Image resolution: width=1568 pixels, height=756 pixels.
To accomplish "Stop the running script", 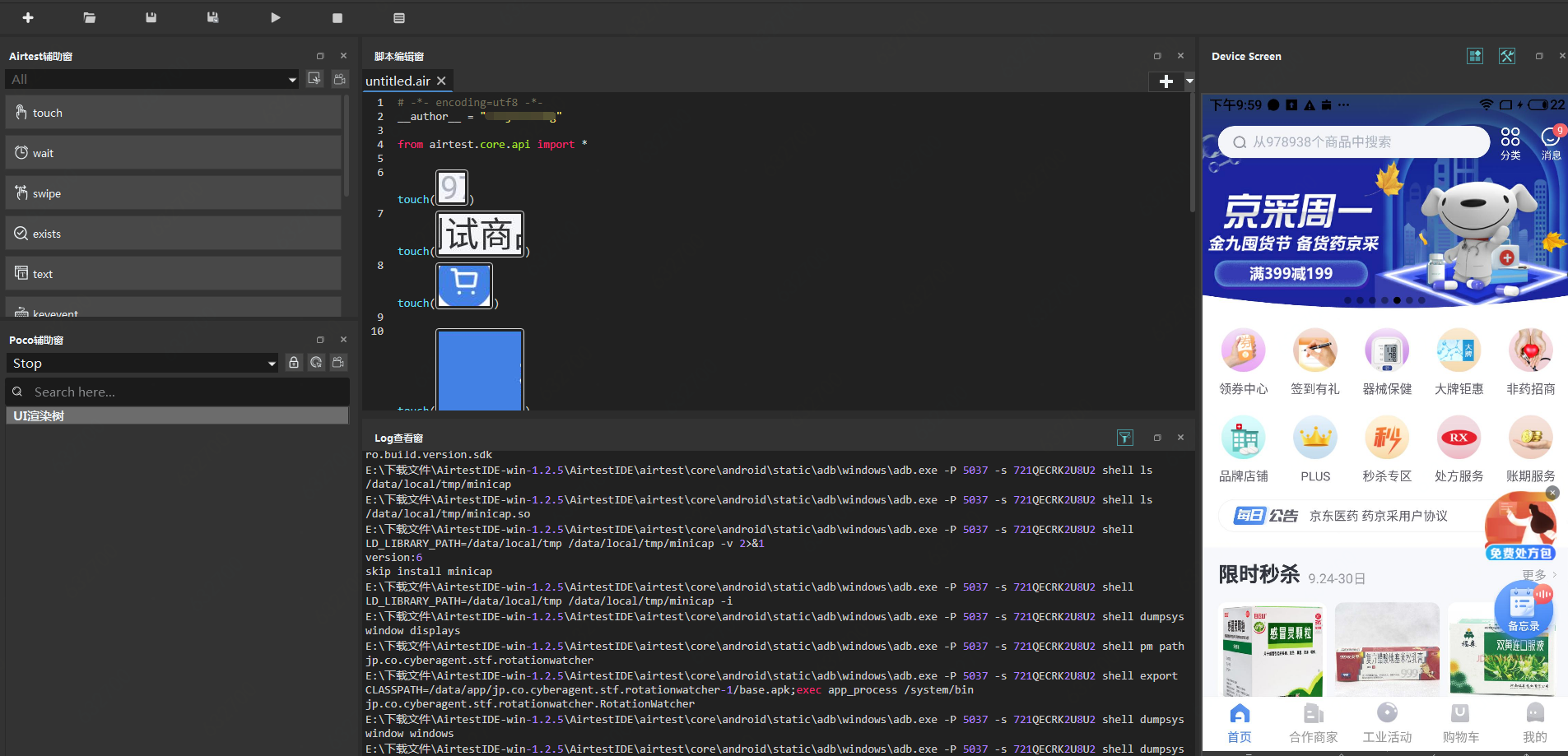I will 337,17.
